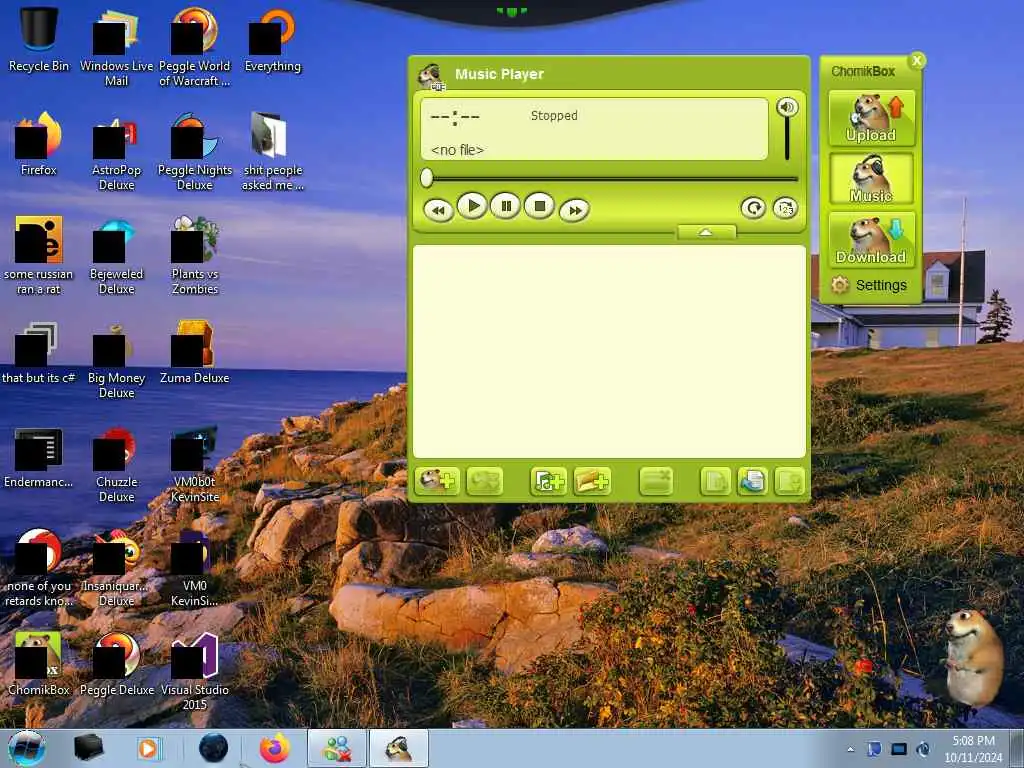Toggle repeat mode in the Music Player

point(753,208)
